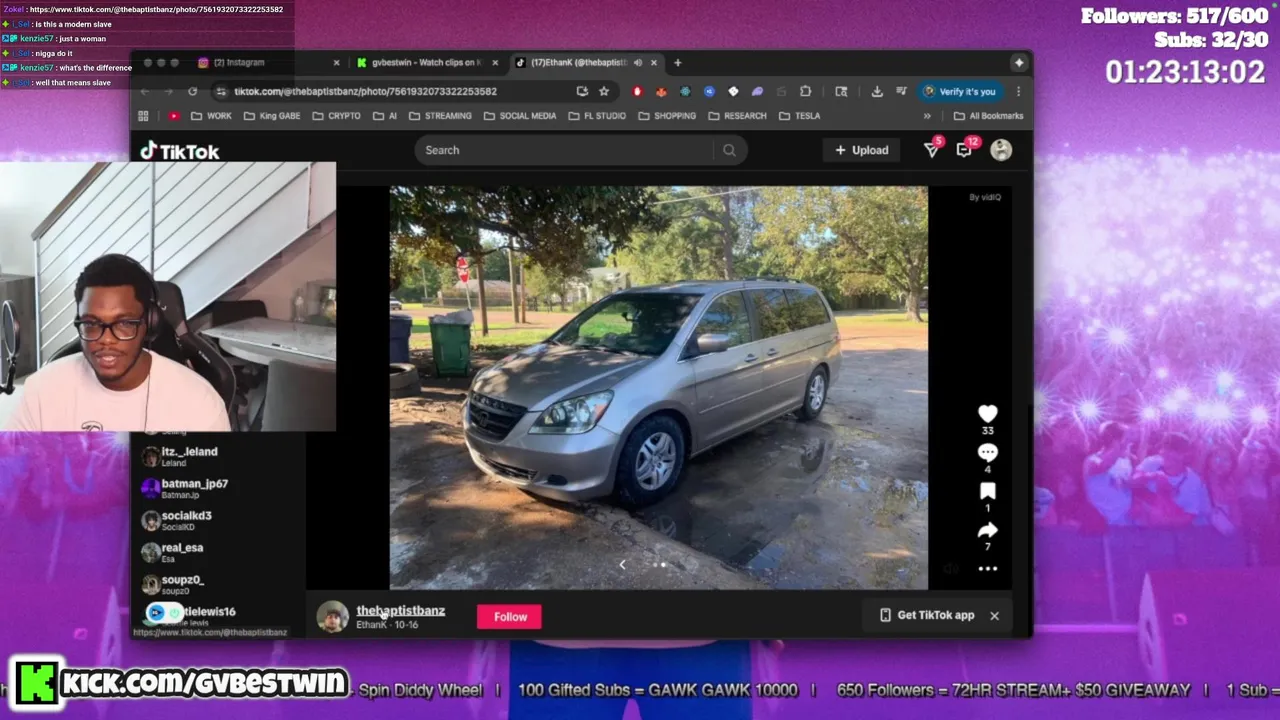Image resolution: width=1280 pixels, height=720 pixels.
Task: Expand hidden bookmarks chevron
Action: click(927, 116)
